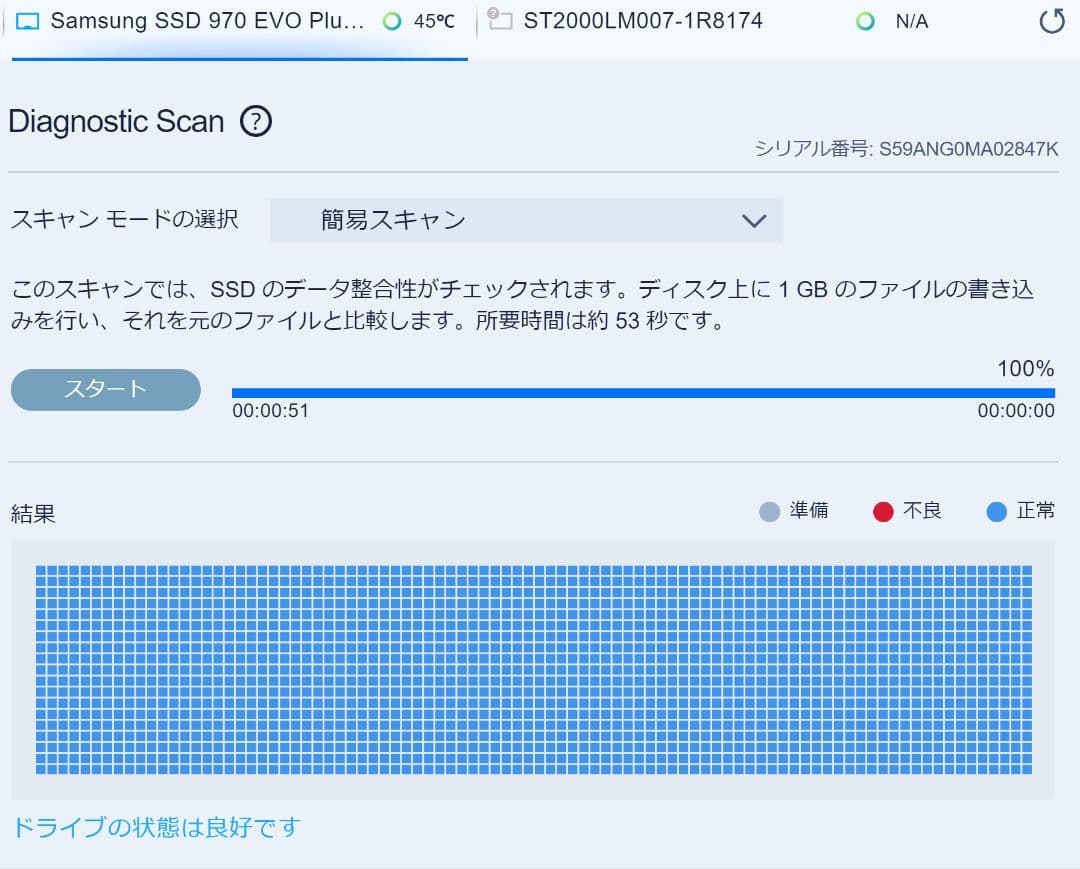Open the Diagnostic Scan help icon
Viewport: 1080px width, 869px height.
pyautogui.click(x=257, y=121)
